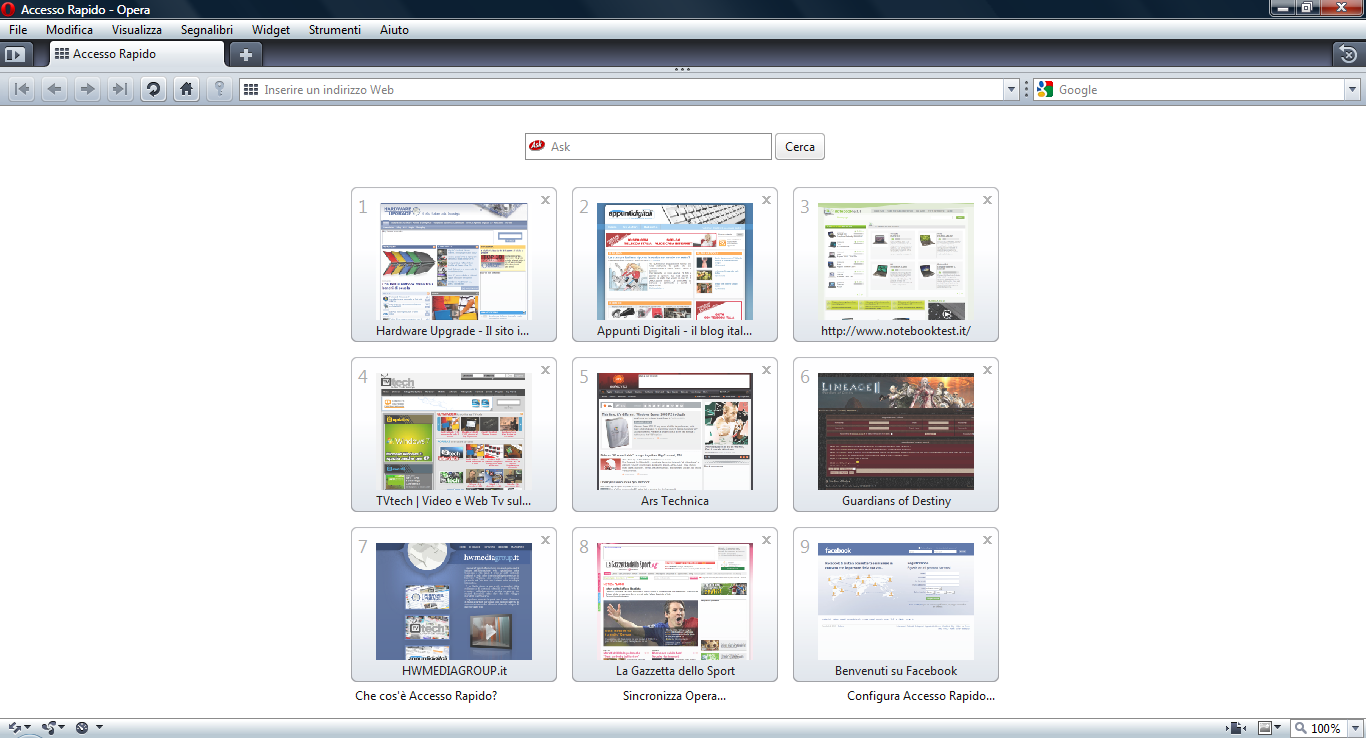Open the Visualizza menu
Image resolution: width=1366 pixels, height=738 pixels.
pyautogui.click(x=137, y=30)
